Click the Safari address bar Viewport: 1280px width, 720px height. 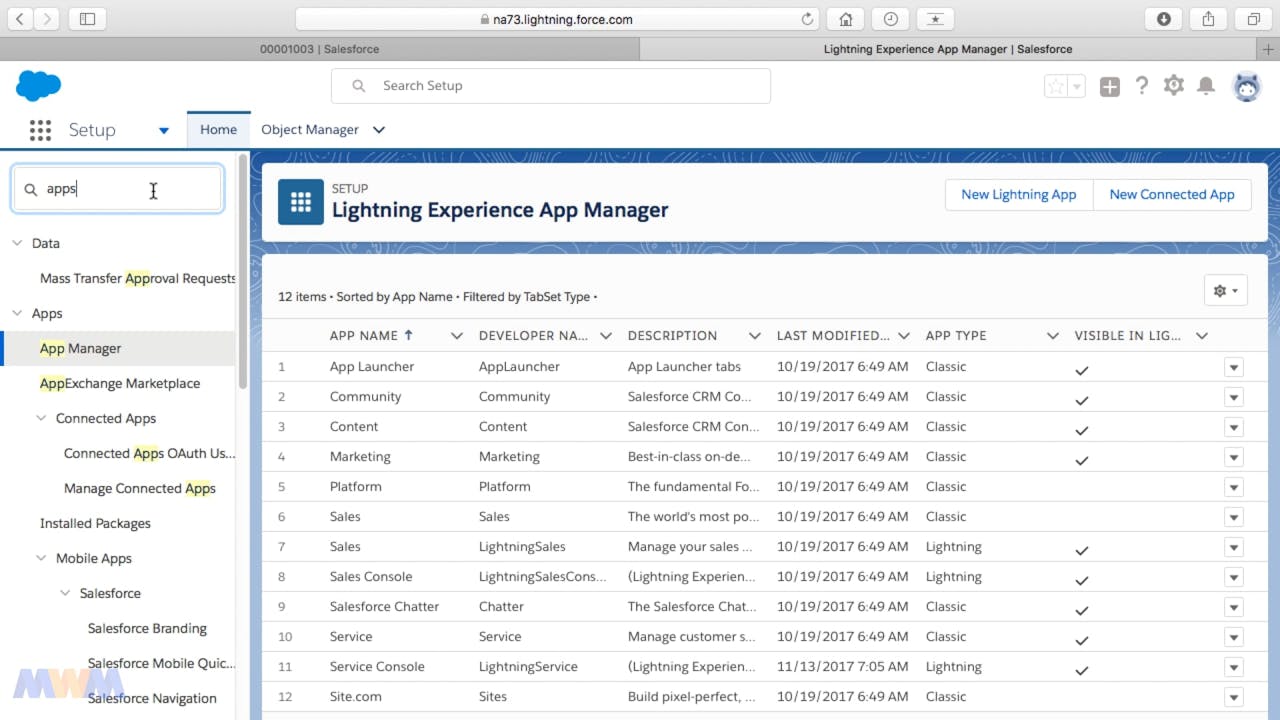[x=558, y=19]
